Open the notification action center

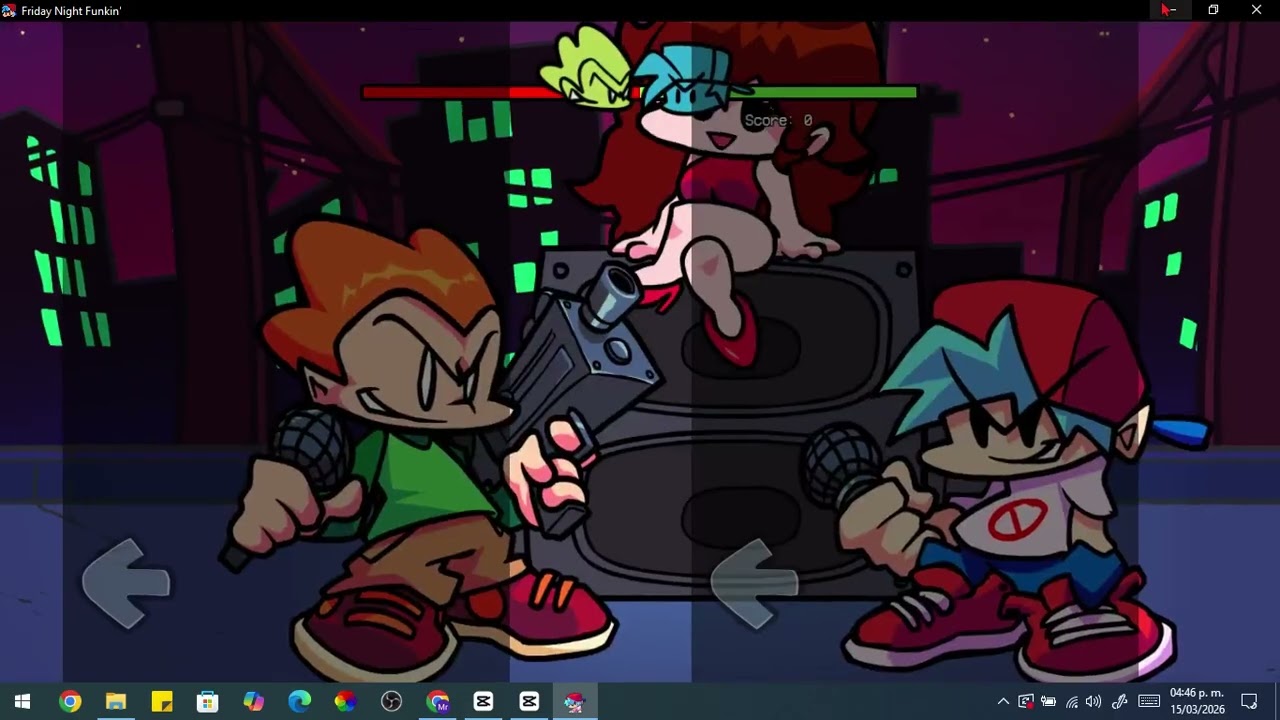coord(1249,702)
